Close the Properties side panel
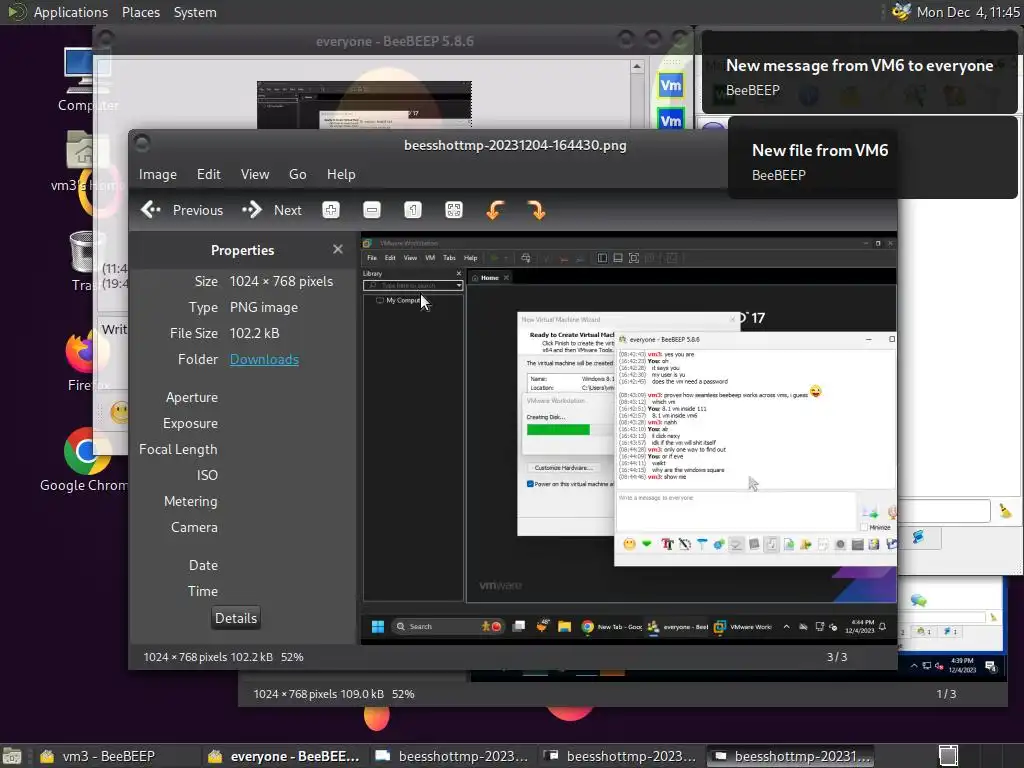Viewport: 1024px width, 768px height. pyautogui.click(x=338, y=249)
